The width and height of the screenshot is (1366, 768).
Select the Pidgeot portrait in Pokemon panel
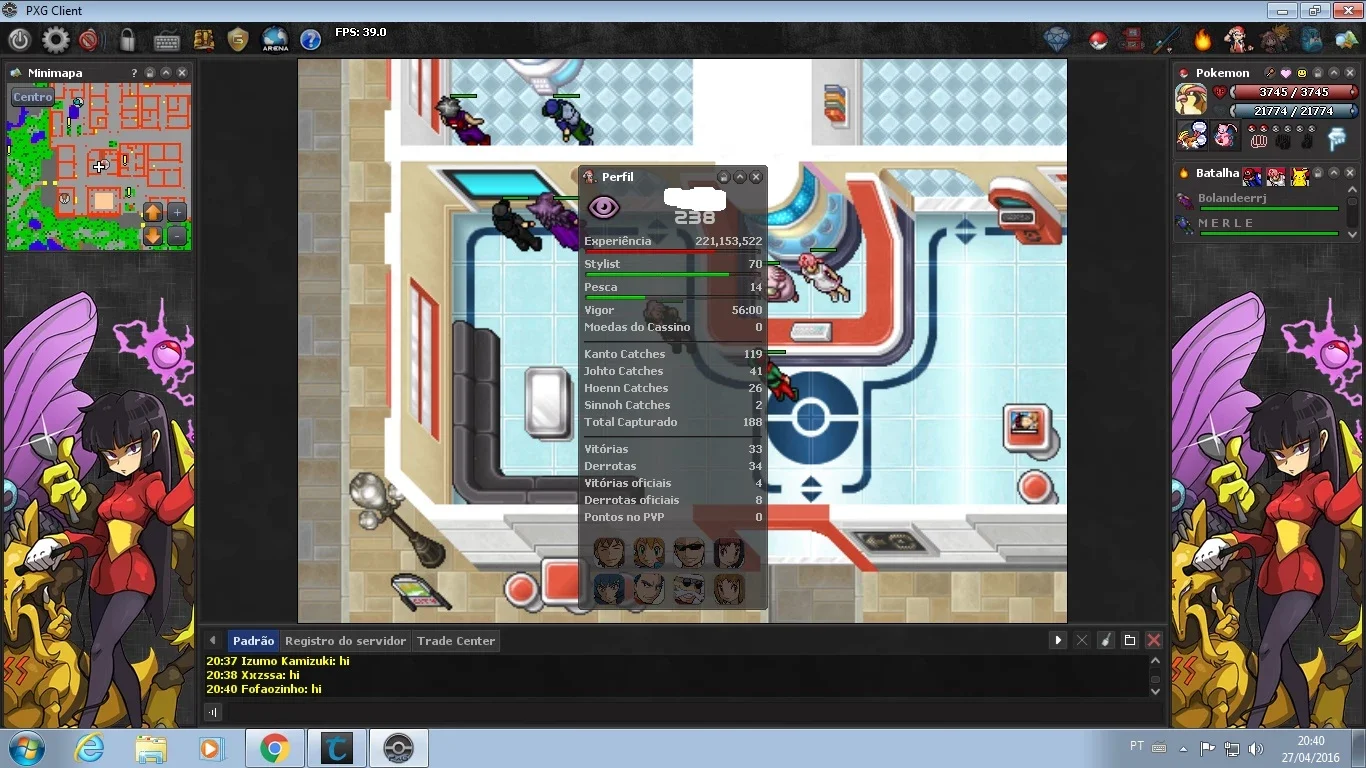coord(1191,99)
